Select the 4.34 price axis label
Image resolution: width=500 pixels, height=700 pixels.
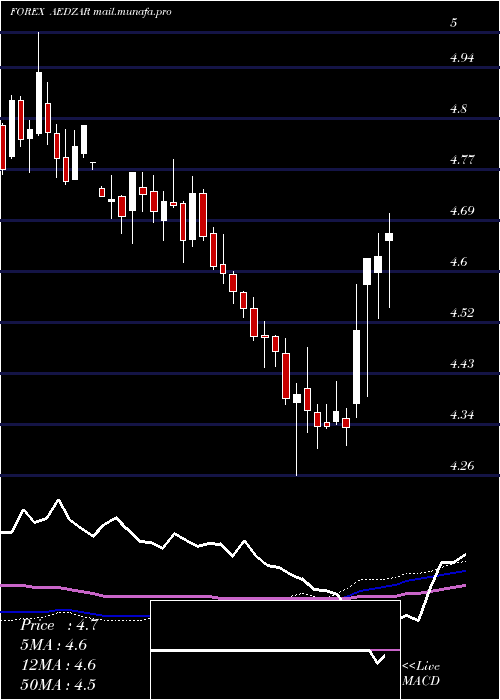click(461, 415)
